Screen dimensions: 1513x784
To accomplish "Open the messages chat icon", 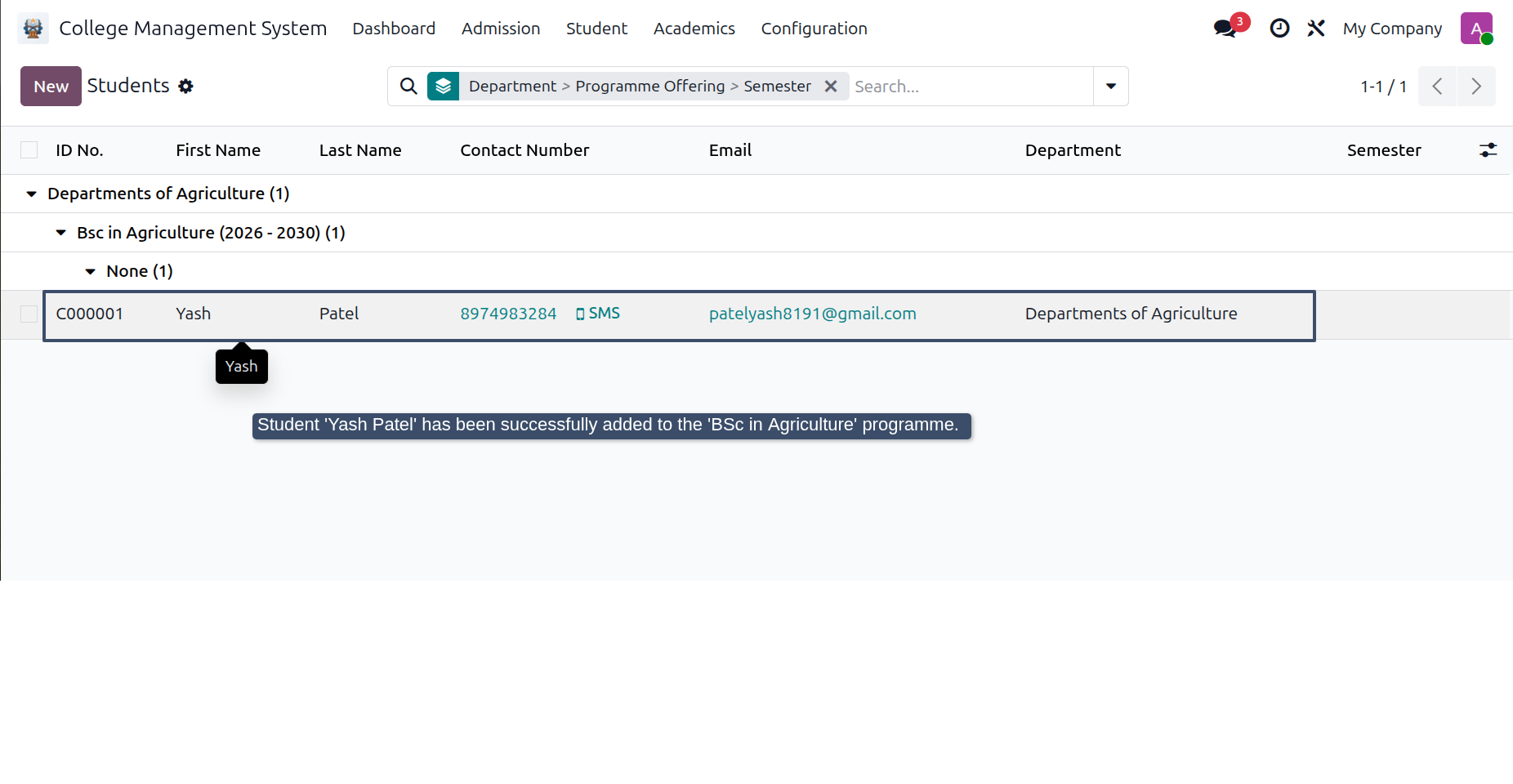I will tap(1225, 29).
